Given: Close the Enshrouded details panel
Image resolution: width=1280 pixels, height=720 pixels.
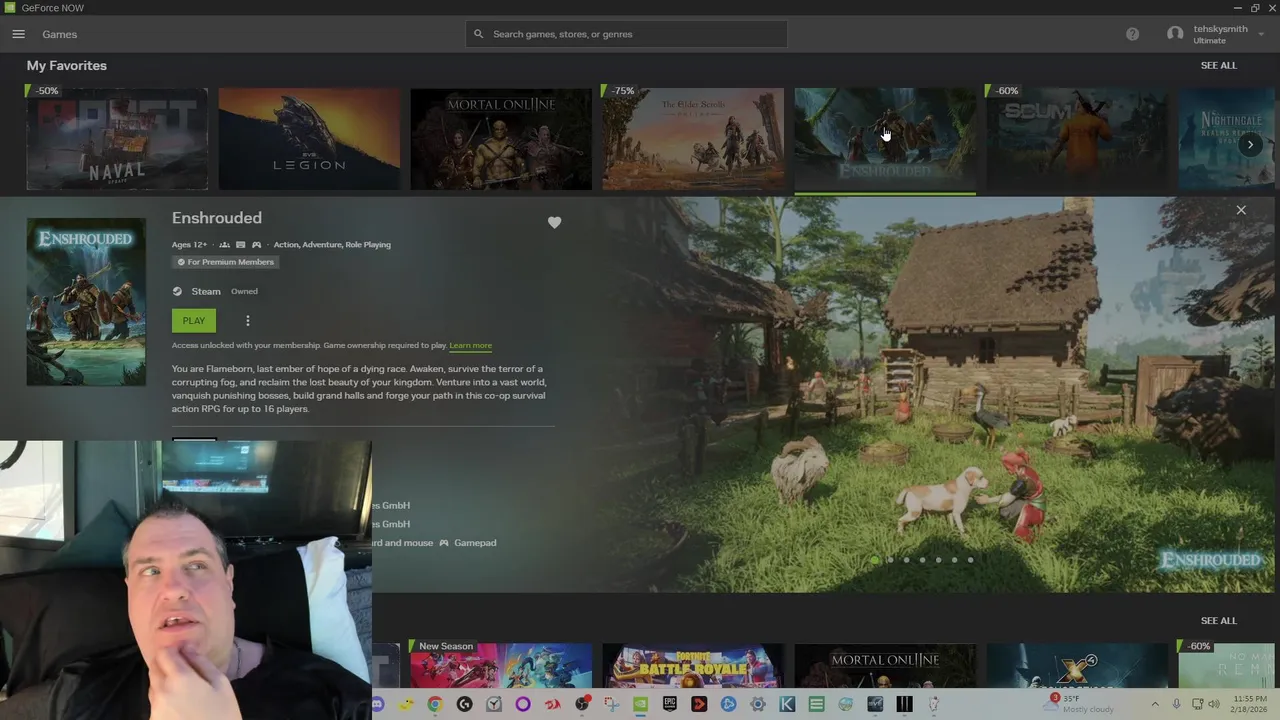Looking at the screenshot, I should 1241,210.
